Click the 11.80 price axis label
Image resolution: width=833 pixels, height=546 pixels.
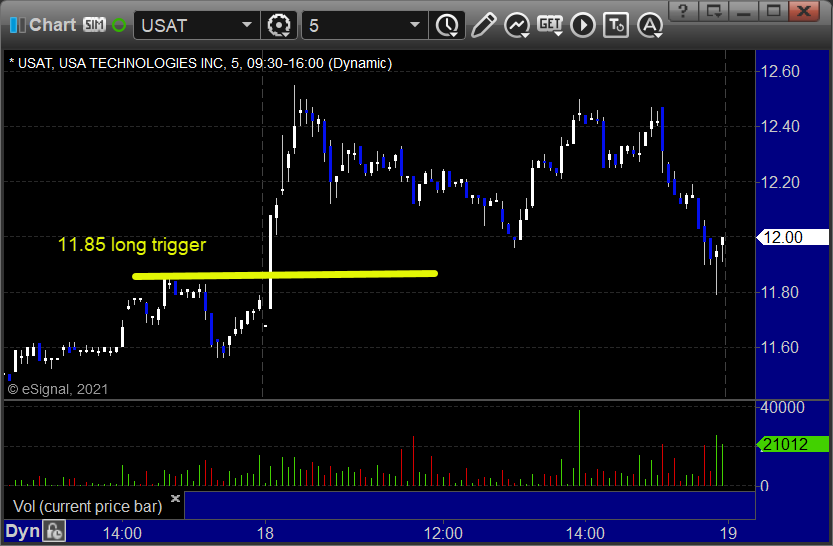coord(780,292)
